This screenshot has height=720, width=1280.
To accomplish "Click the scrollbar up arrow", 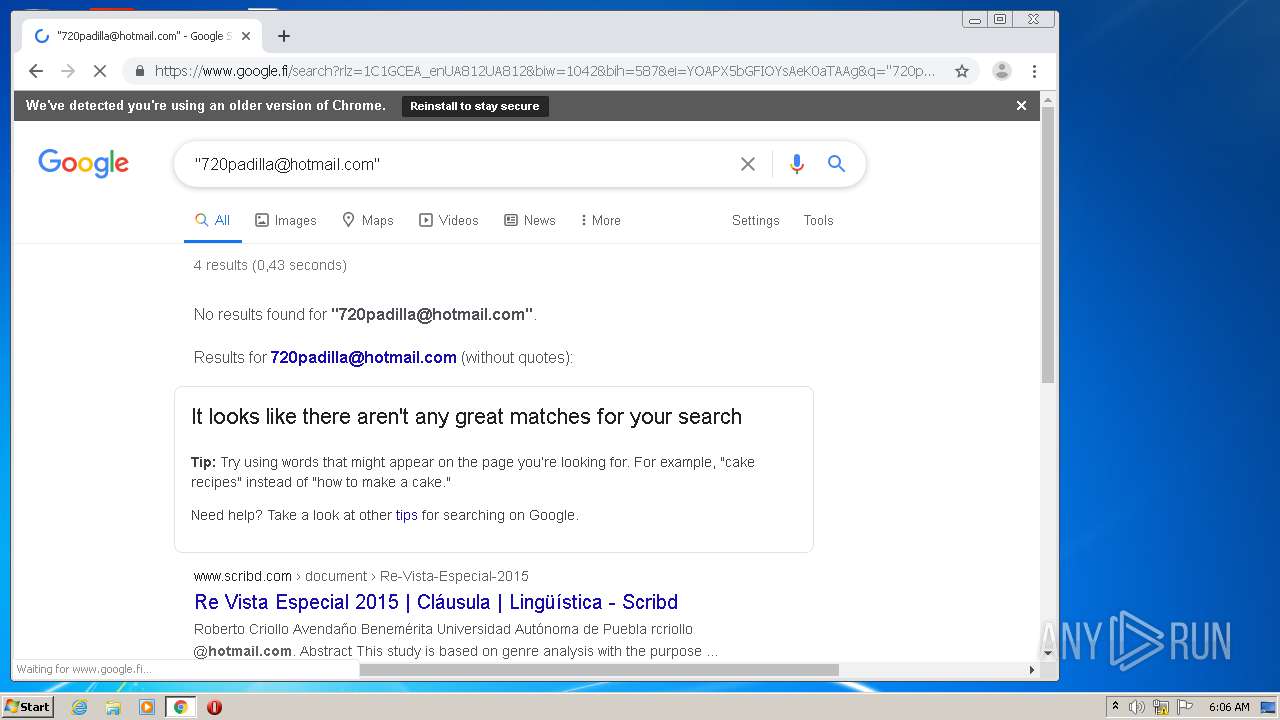I will [1048, 100].
